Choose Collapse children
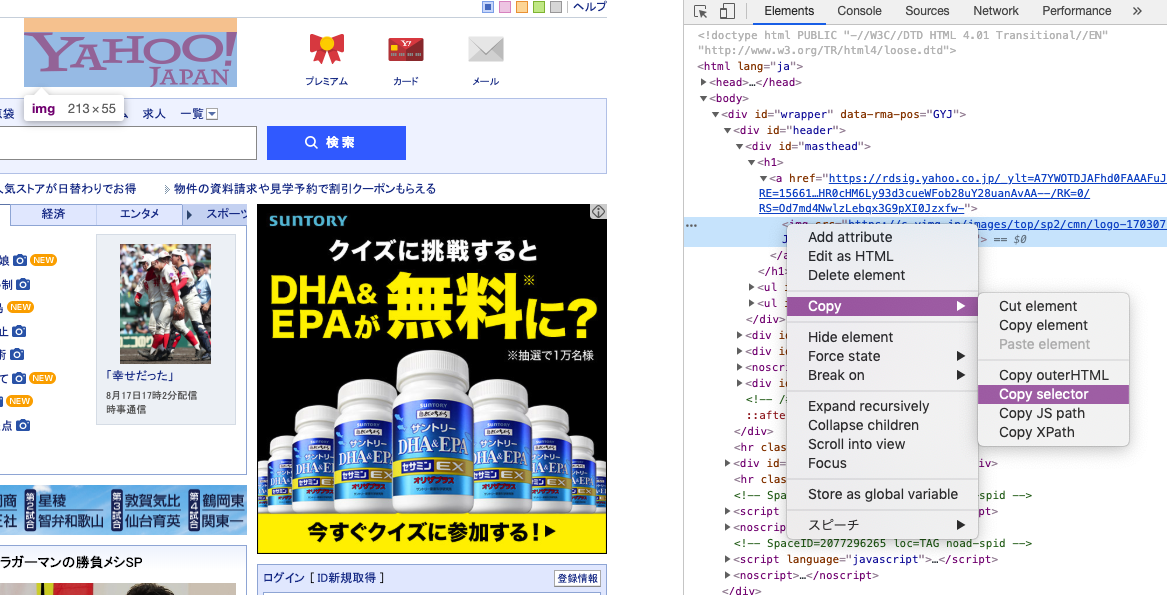Image resolution: width=1167 pixels, height=595 pixels. [x=882, y=425]
